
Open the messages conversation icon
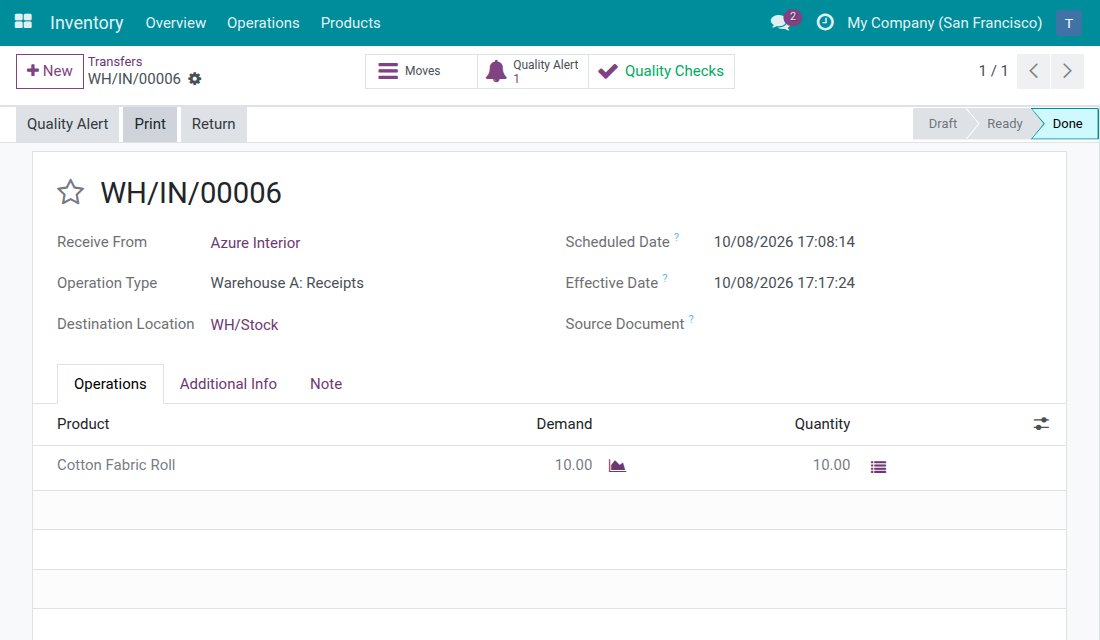(x=781, y=22)
